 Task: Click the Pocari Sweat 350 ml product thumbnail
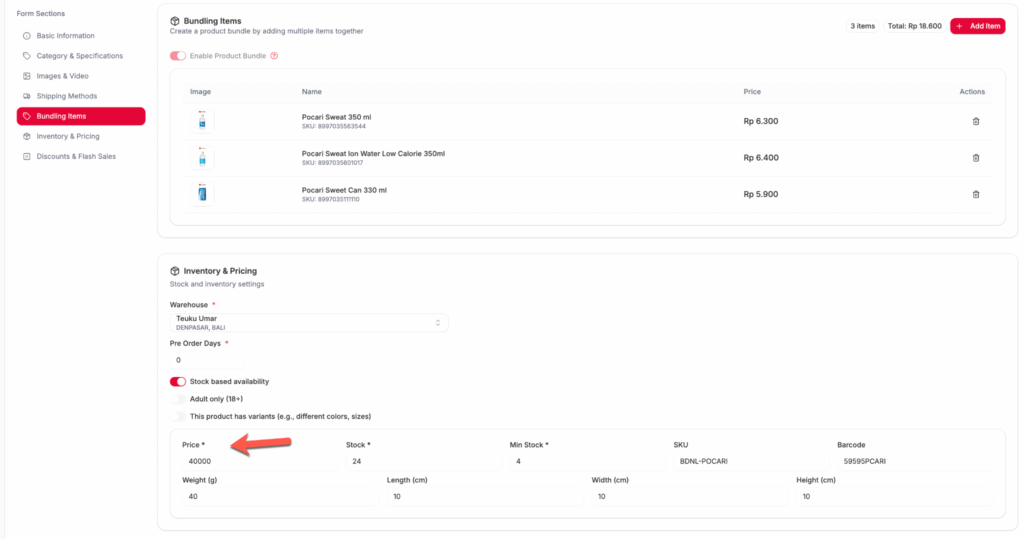(202, 121)
